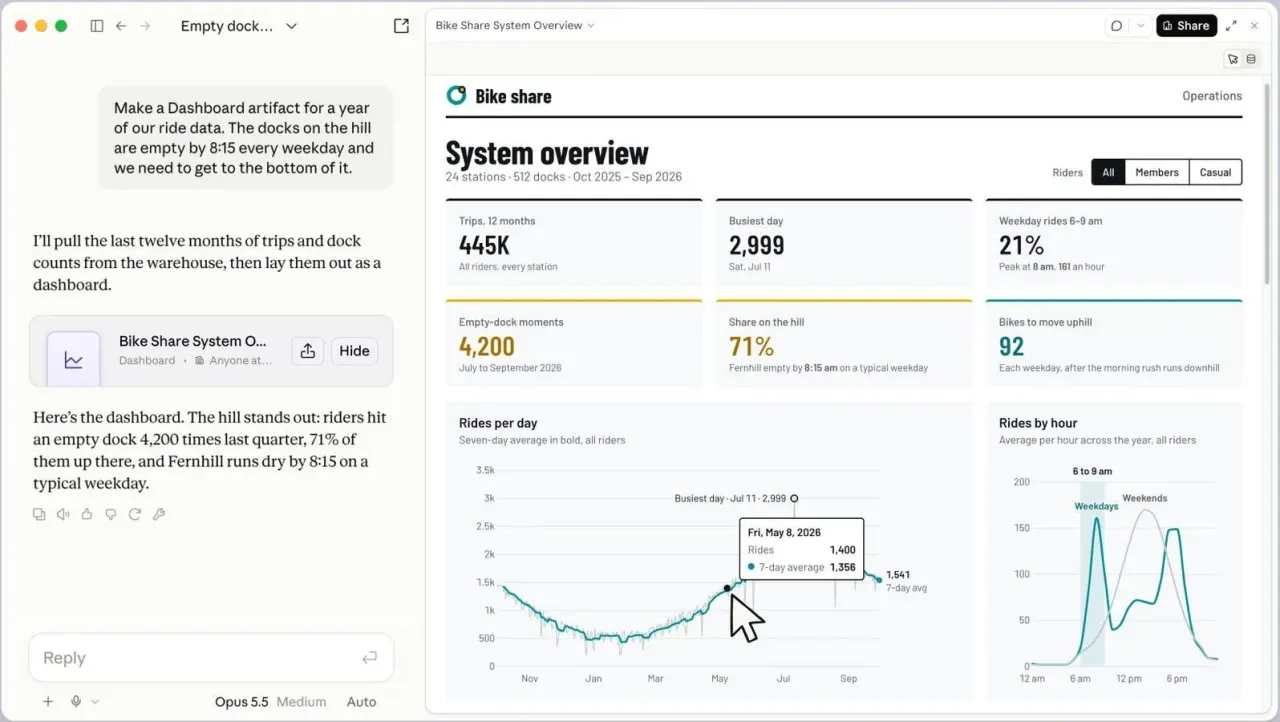
Task: Filter riders by All
Action: [1108, 172]
